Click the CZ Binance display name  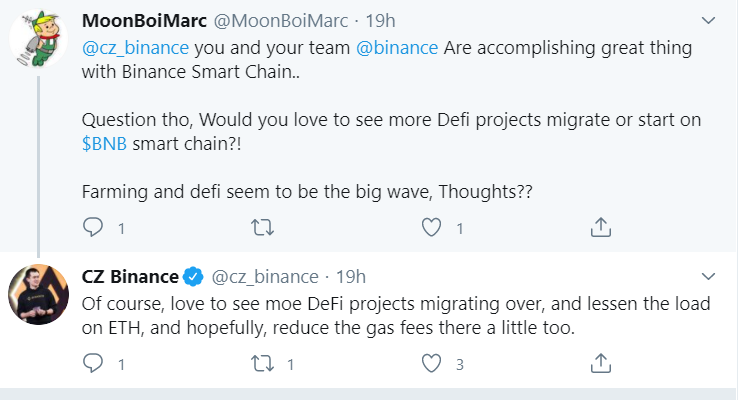pyautogui.click(x=129, y=276)
